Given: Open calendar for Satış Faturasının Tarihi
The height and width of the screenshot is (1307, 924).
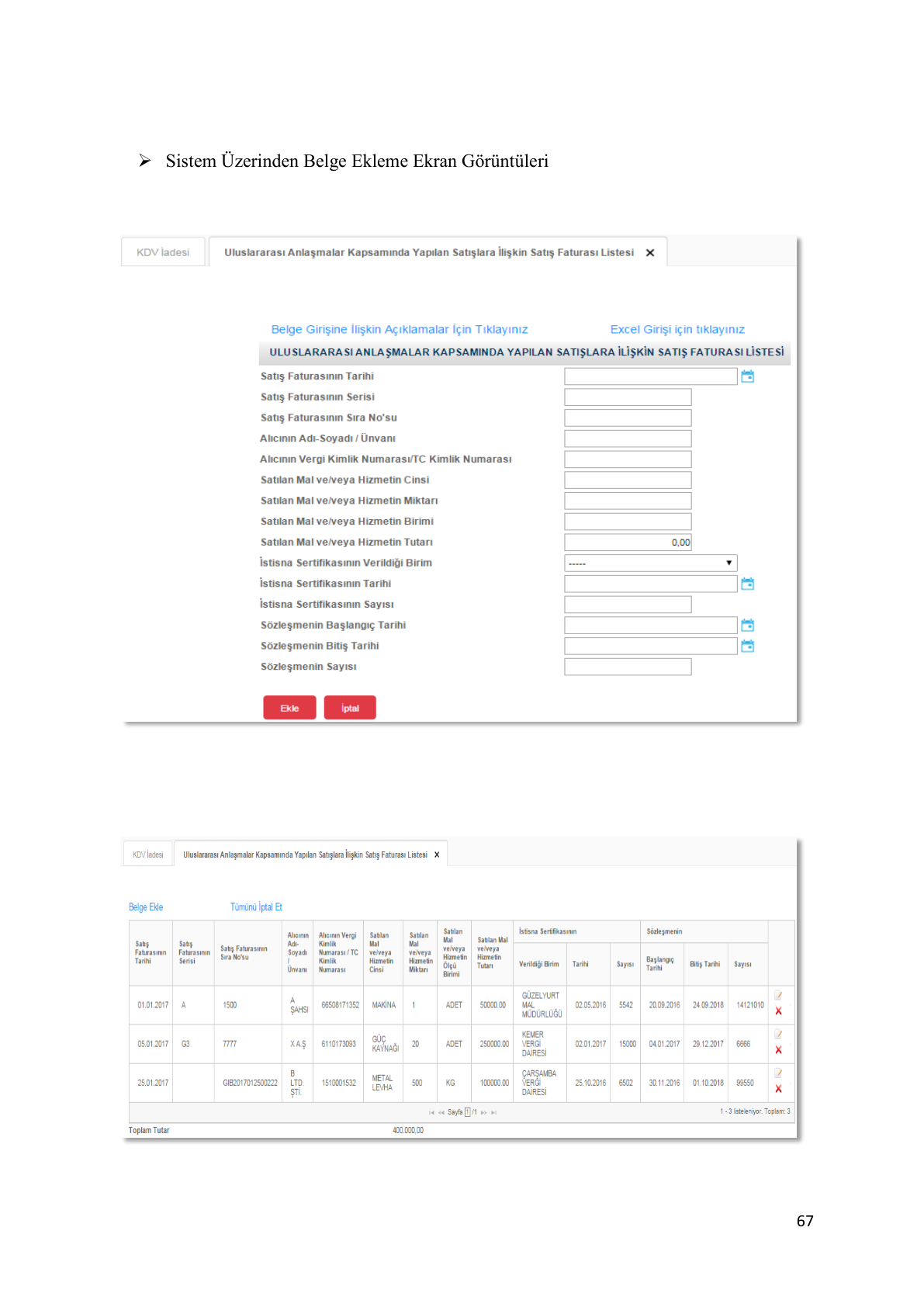Looking at the screenshot, I should click(x=747, y=376).
